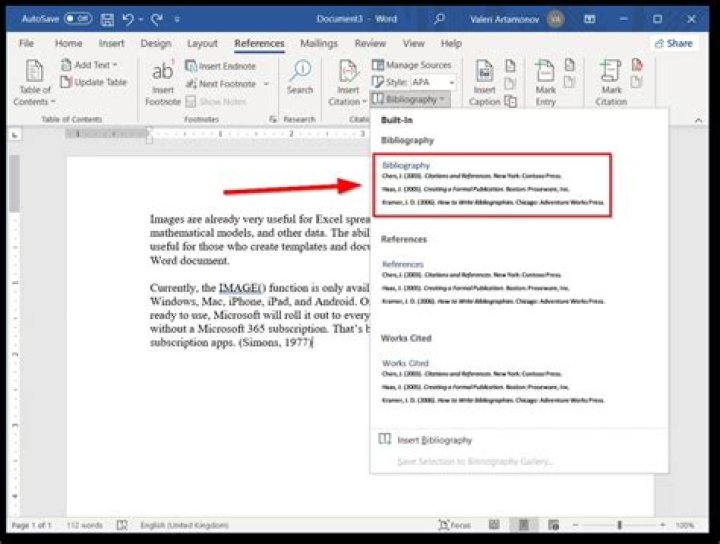This screenshot has height=544, width=720.
Task: Click Insert Endnote
Action: pyautogui.click(x=220, y=66)
